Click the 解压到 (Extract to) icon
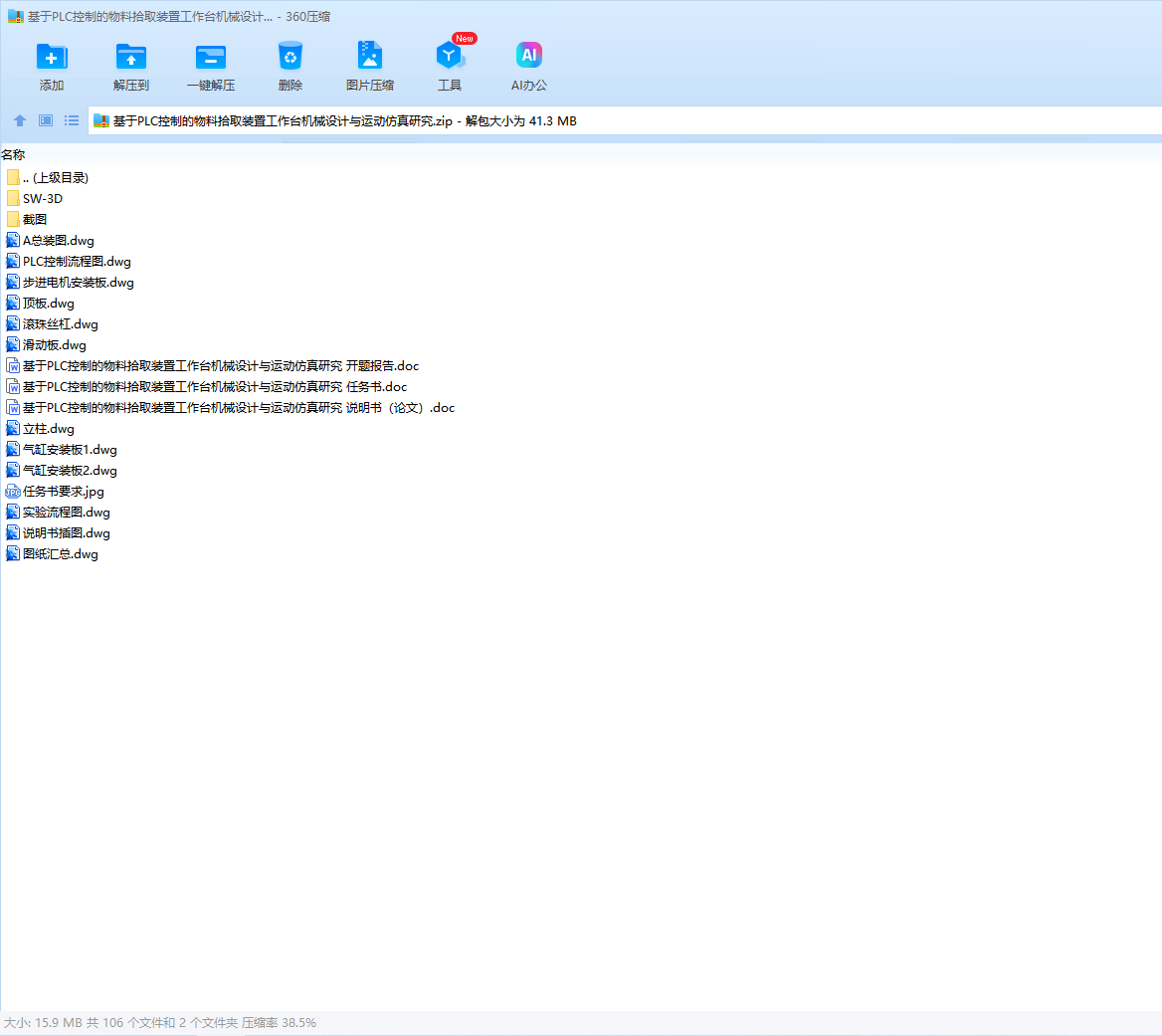The height and width of the screenshot is (1036, 1162). click(131, 57)
